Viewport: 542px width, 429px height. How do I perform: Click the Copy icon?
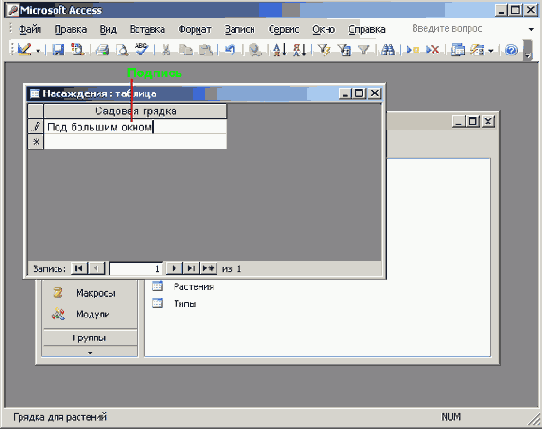click(186, 50)
